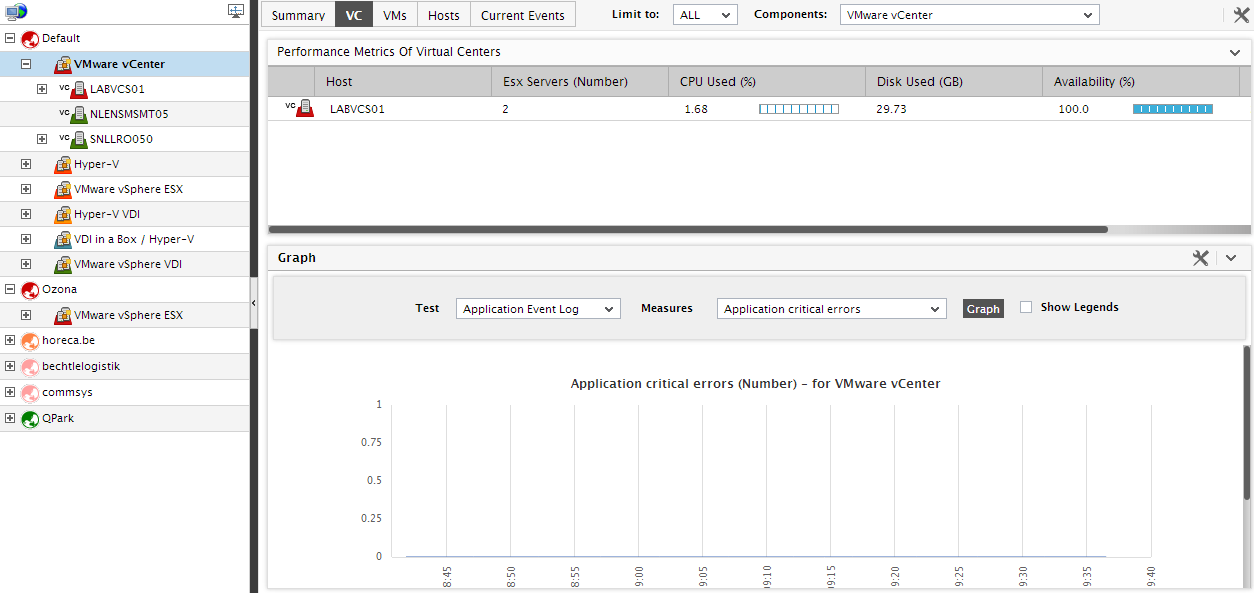
Task: Click the monitor view icon above the tree
Action: click(236, 11)
